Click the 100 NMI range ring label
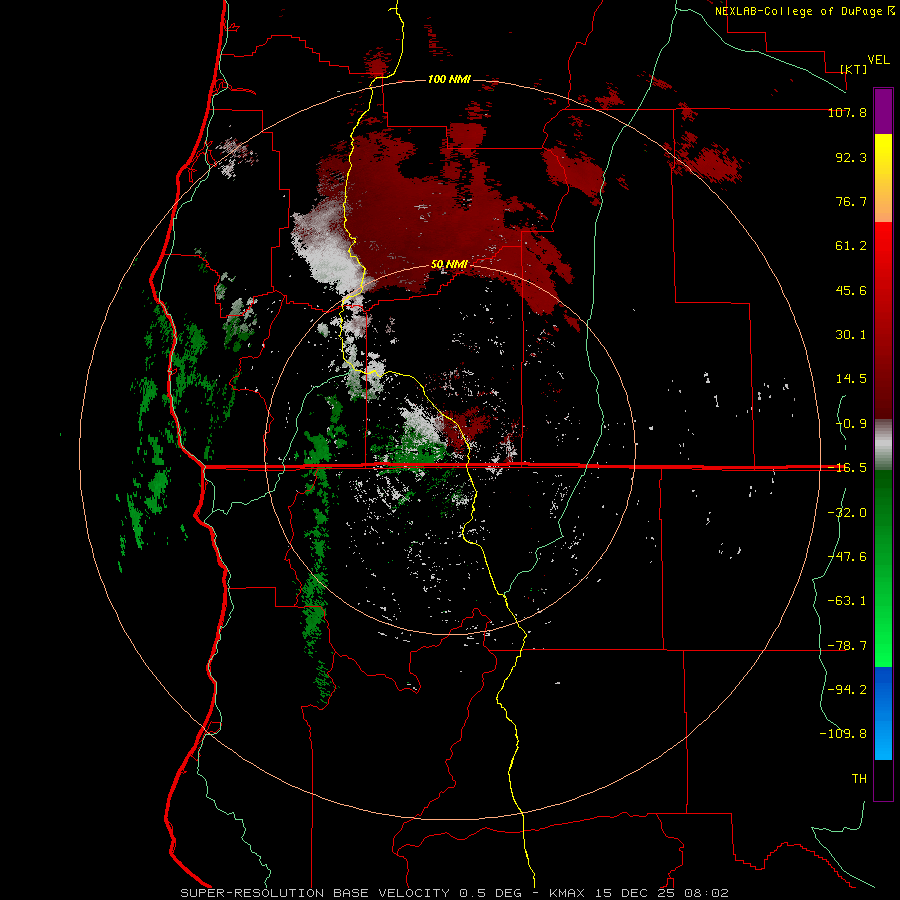 pyautogui.click(x=449, y=79)
